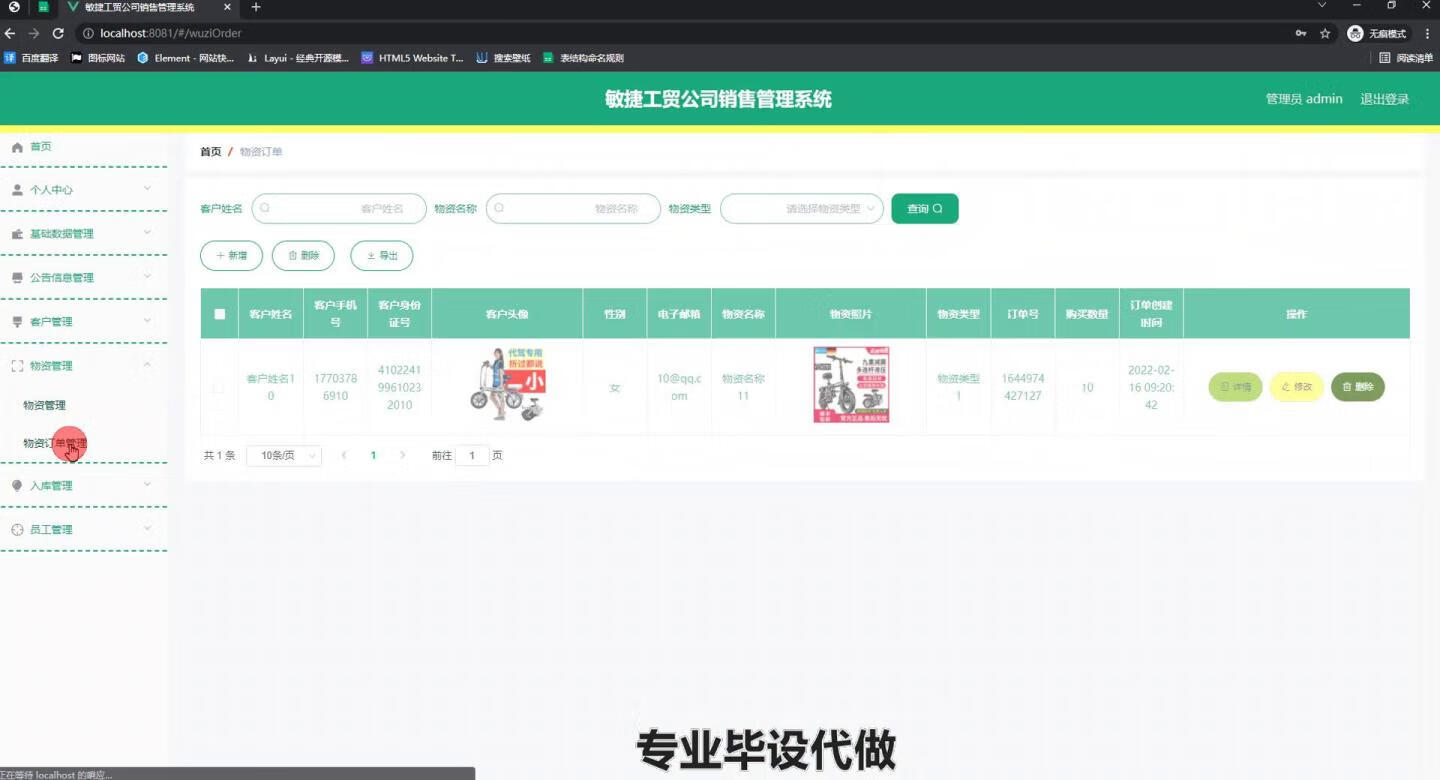Open the 10条/页 page size dropdown
The image size is (1440, 780).
click(x=283, y=455)
